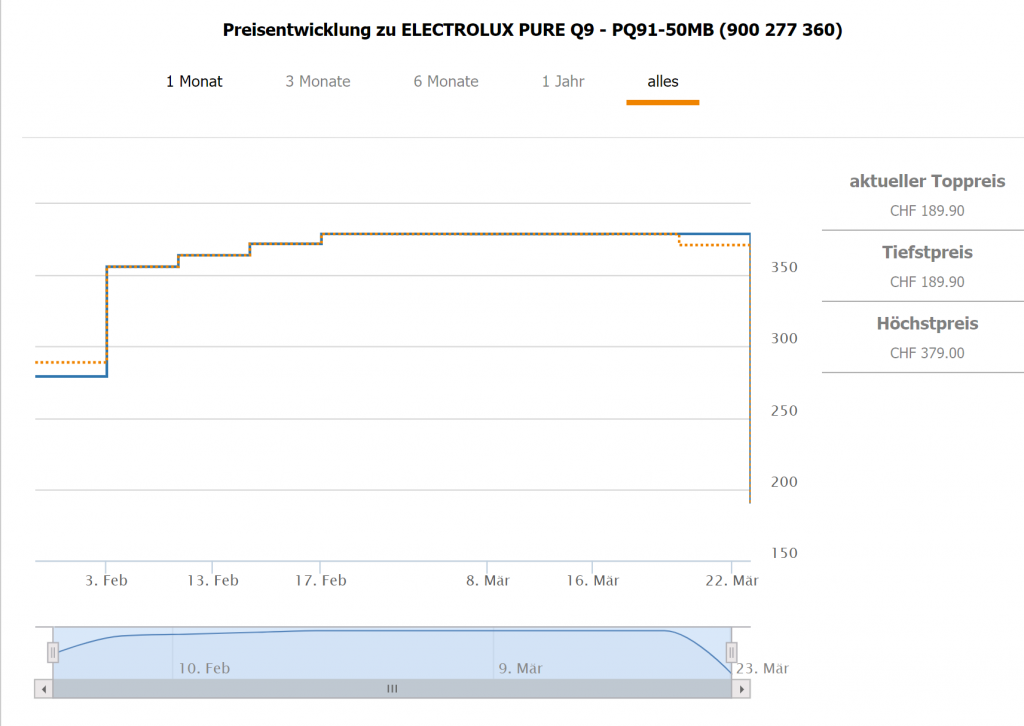Select the 1 Monat time range
This screenshot has width=1024, height=726.
tap(194, 82)
